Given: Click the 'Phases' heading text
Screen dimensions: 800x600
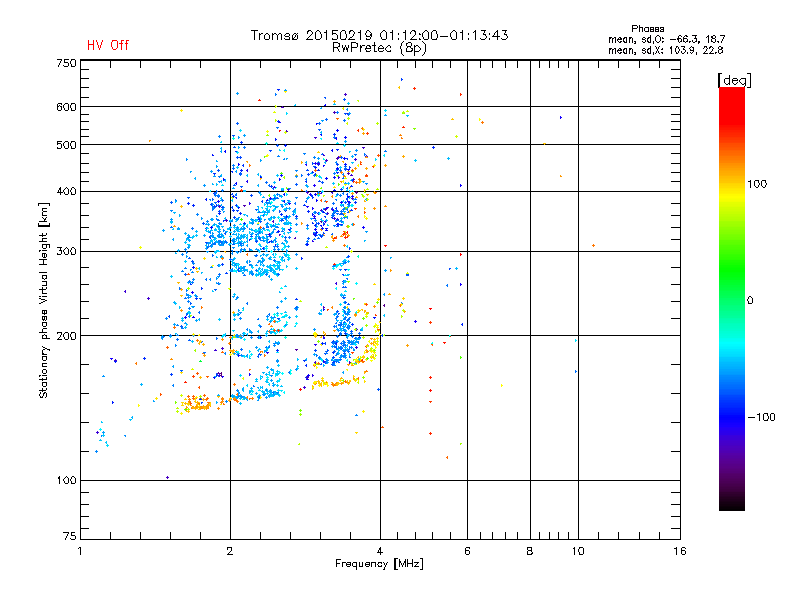Looking at the screenshot, I should click(x=647, y=29).
